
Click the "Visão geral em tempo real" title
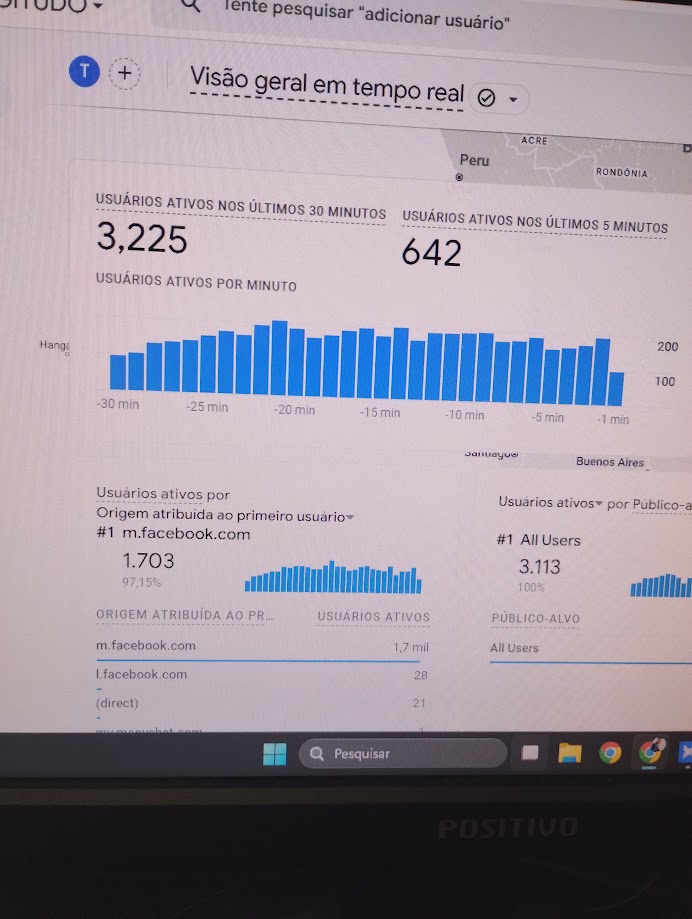(x=327, y=85)
